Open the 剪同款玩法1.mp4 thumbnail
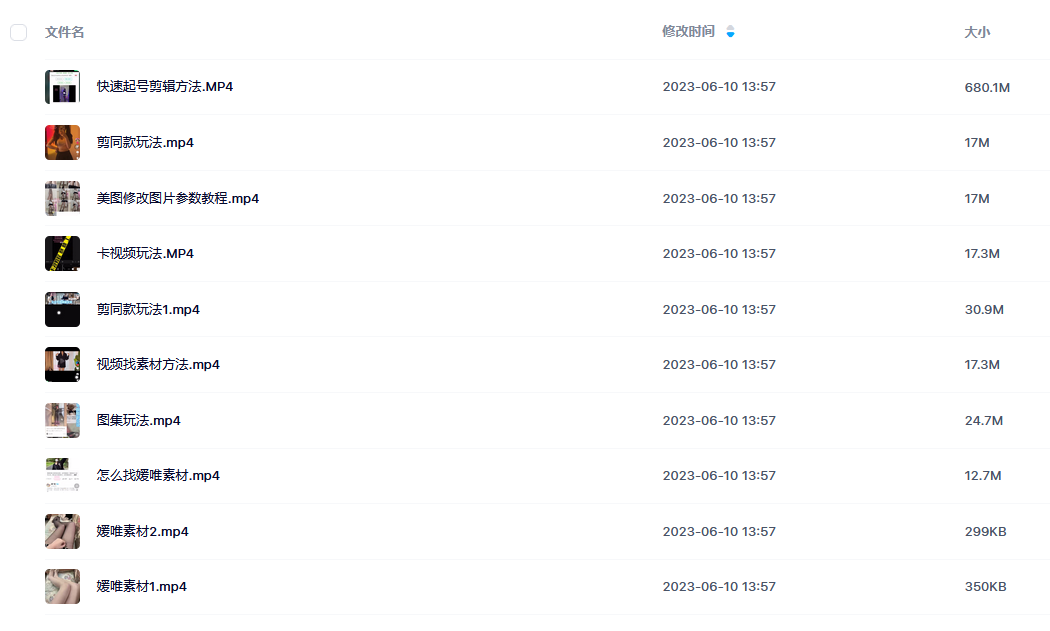This screenshot has width=1050, height=631. [x=62, y=309]
